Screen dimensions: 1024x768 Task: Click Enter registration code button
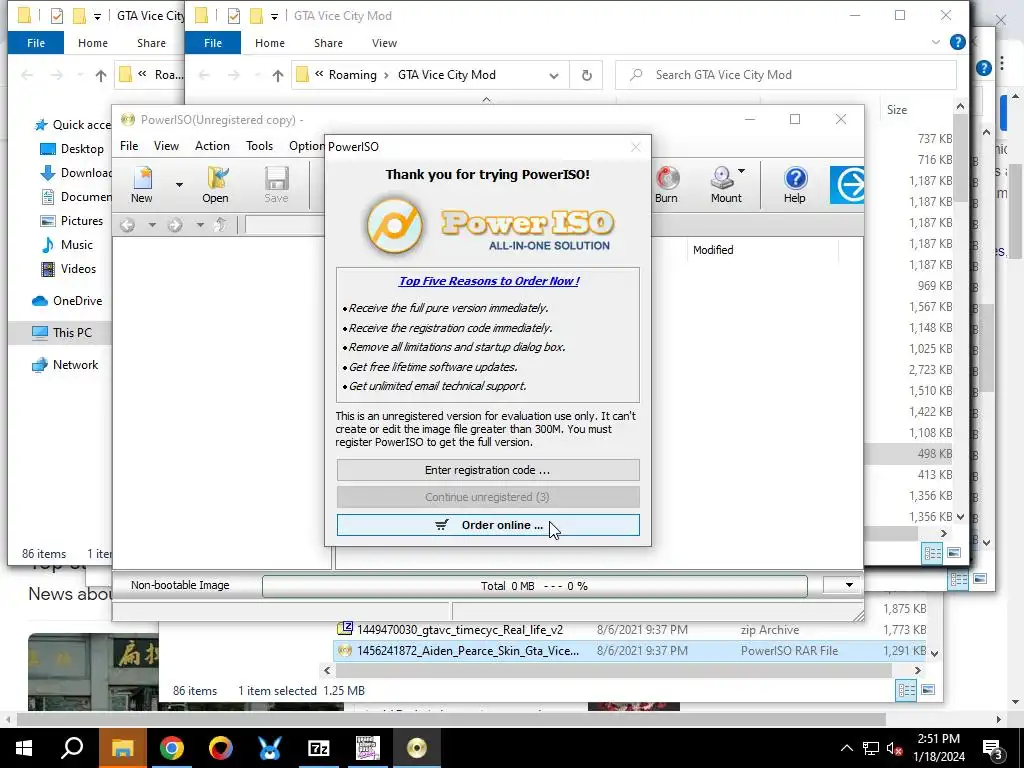coord(488,470)
